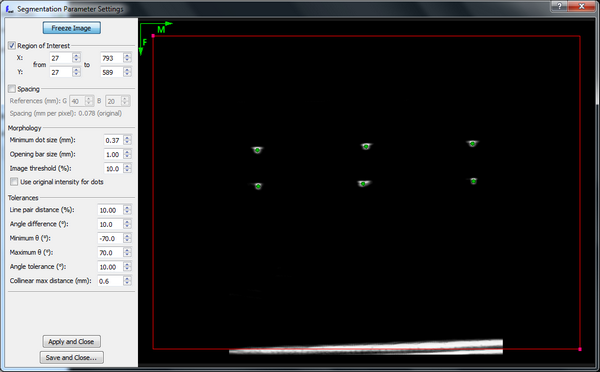Screen dimensions: 600x372
Task: Click the X to value field showing 793
Action: (111, 58)
